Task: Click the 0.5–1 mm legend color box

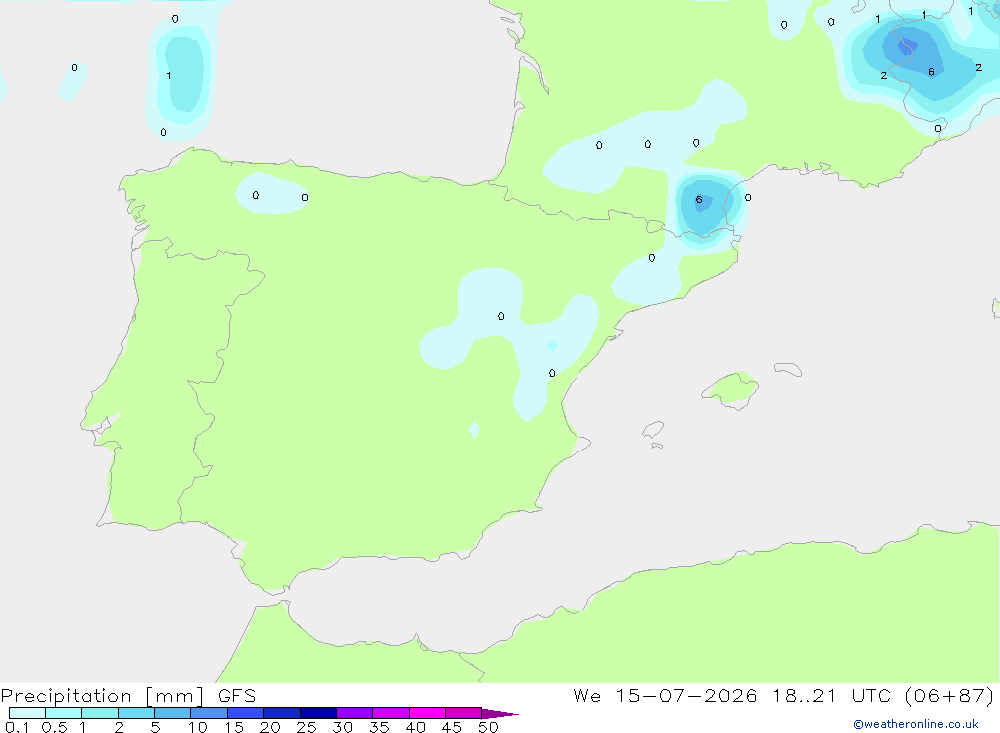Action: [x=64, y=713]
